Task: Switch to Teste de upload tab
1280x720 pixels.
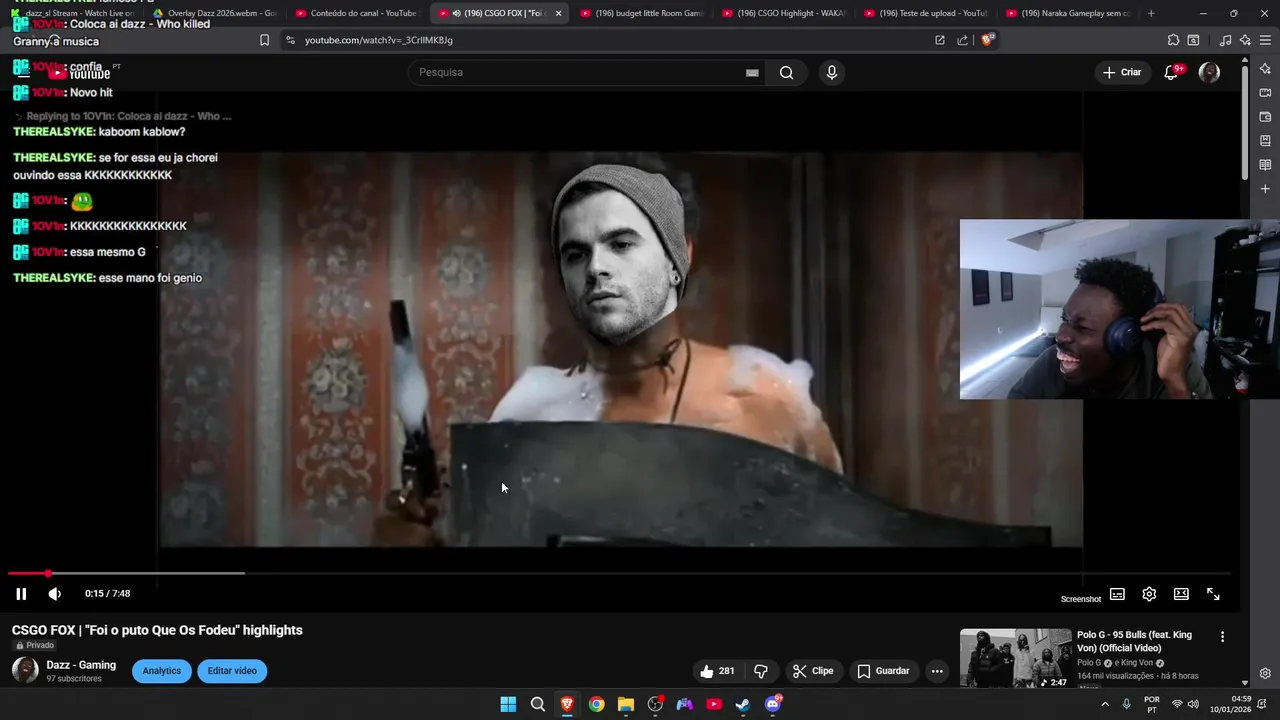Action: coord(925,13)
